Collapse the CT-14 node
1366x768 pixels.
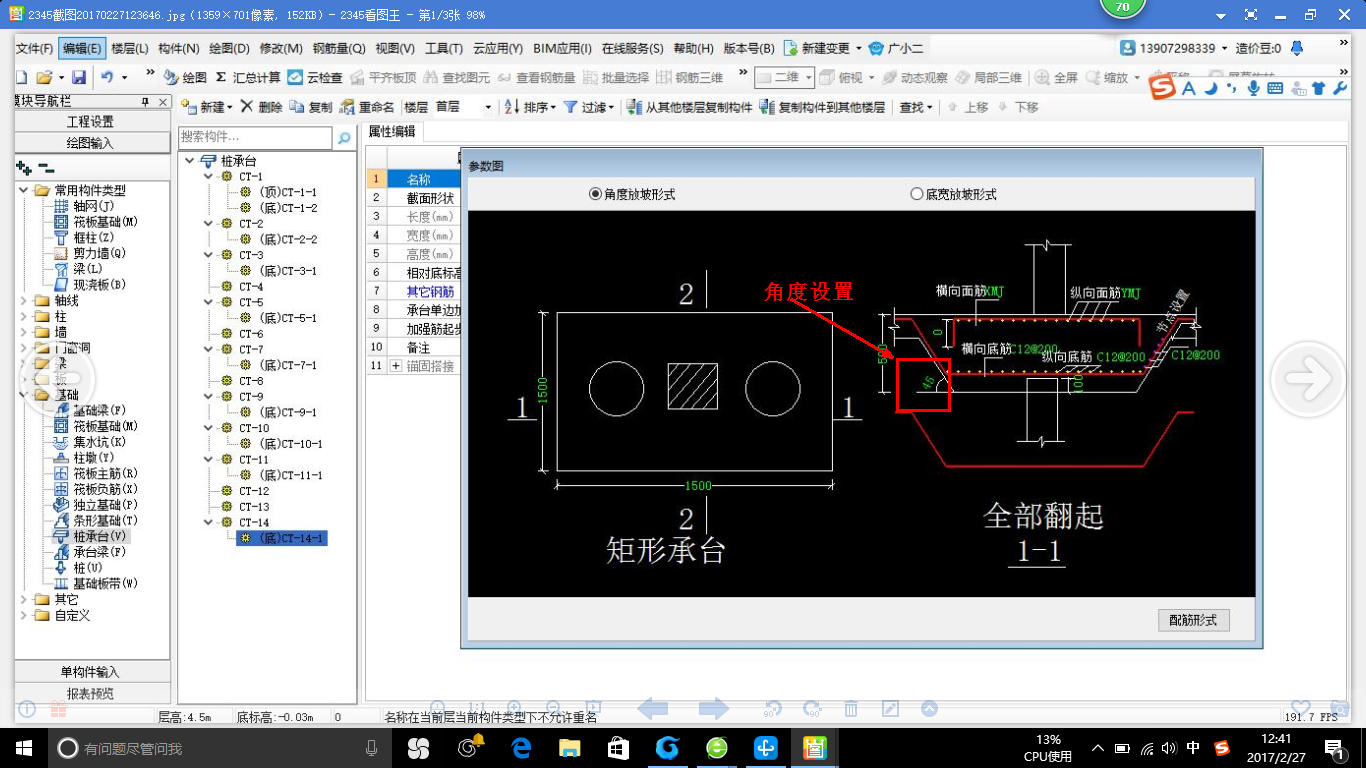pos(208,523)
